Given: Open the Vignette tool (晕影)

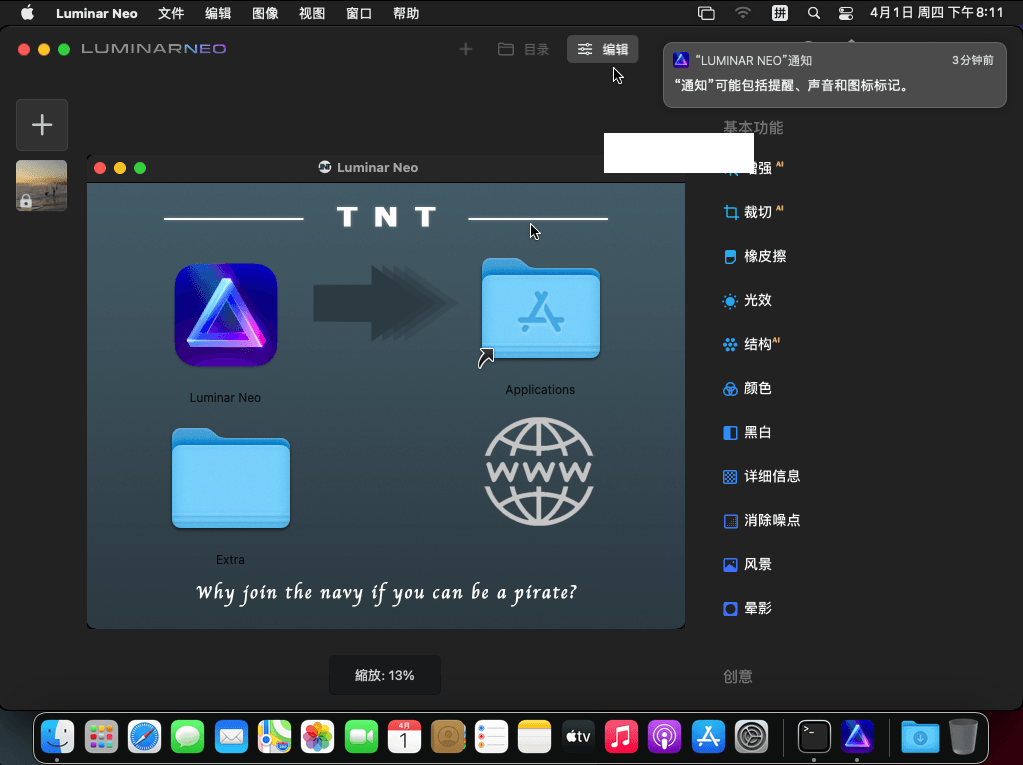Looking at the screenshot, I should pyautogui.click(x=748, y=608).
